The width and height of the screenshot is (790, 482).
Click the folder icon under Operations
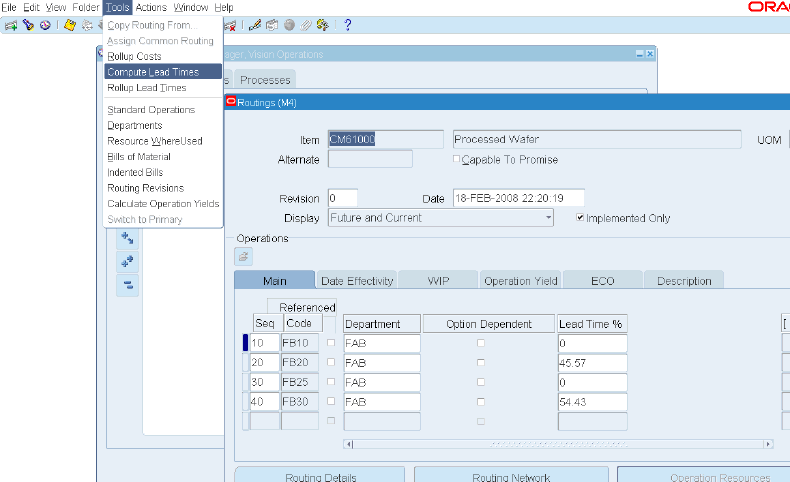(x=243, y=257)
